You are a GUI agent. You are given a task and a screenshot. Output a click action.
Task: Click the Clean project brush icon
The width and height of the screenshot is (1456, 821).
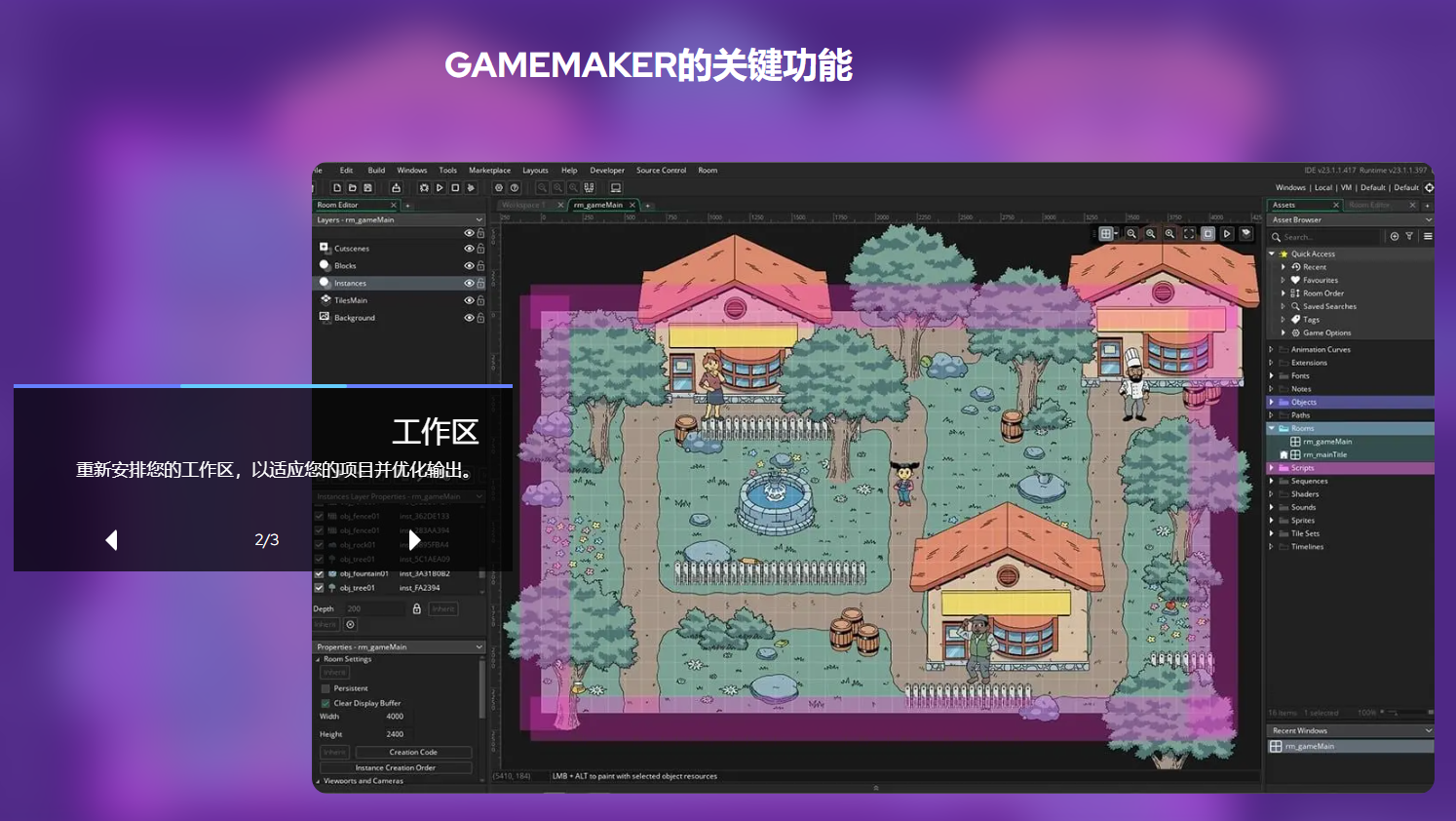pos(471,188)
